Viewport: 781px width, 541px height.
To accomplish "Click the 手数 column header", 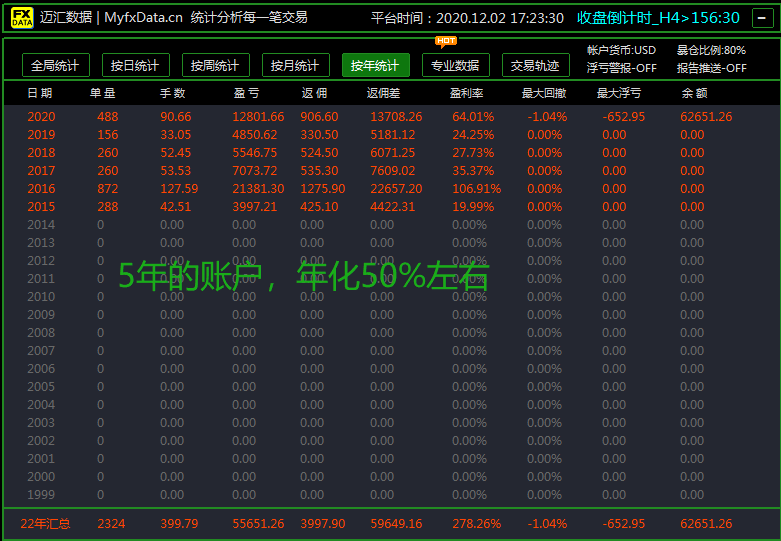I will (x=172, y=93).
